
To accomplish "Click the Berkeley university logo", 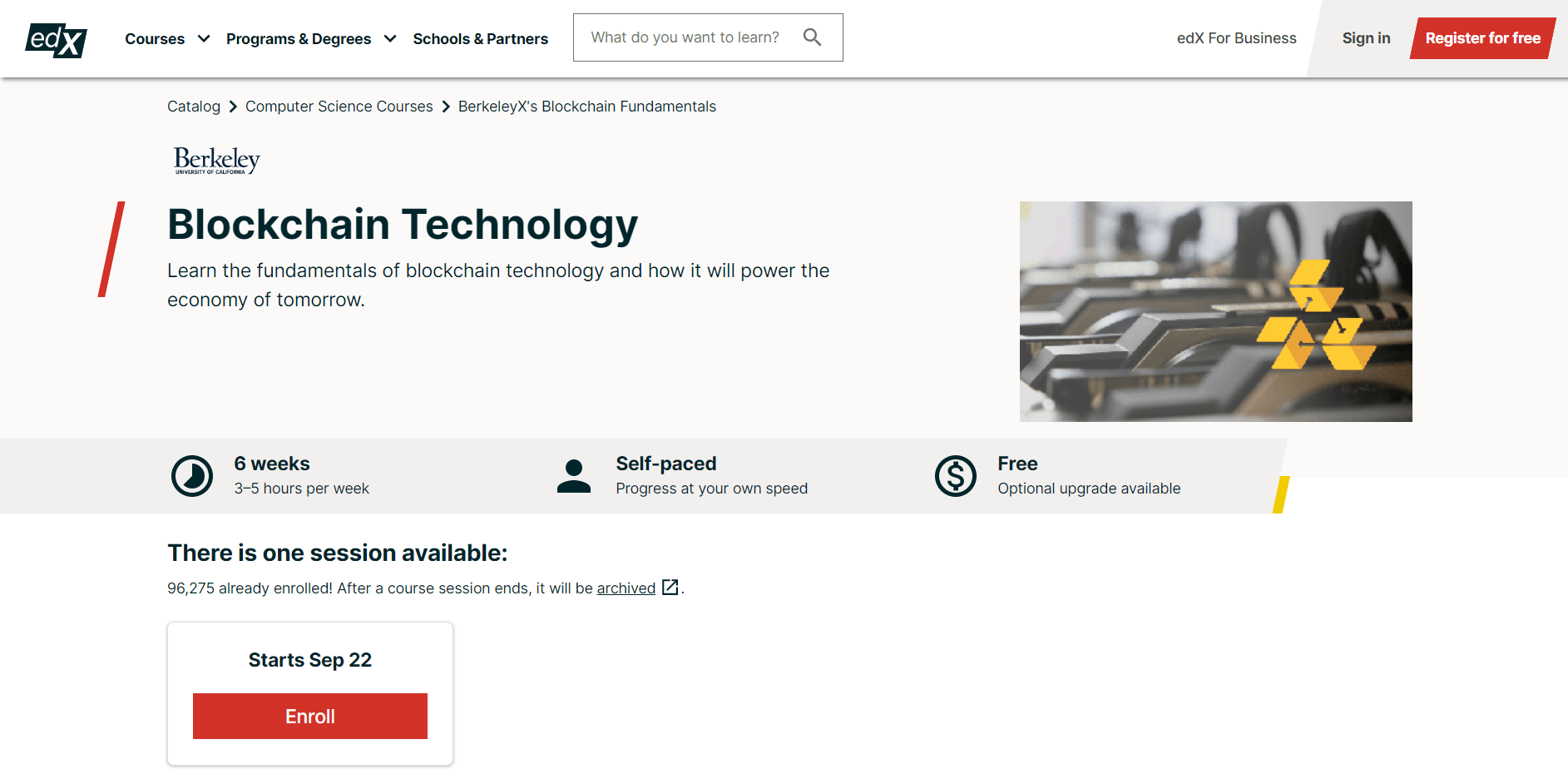I will (x=216, y=160).
